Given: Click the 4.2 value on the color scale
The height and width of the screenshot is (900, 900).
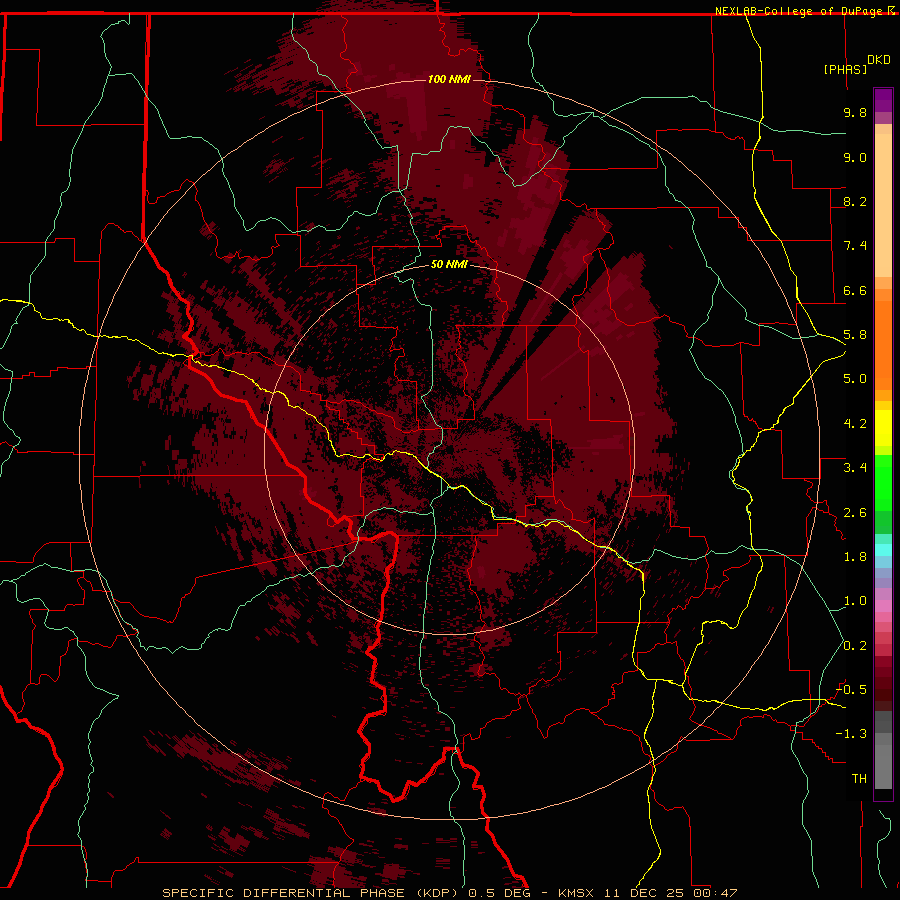Looking at the screenshot, I should coord(855,424).
